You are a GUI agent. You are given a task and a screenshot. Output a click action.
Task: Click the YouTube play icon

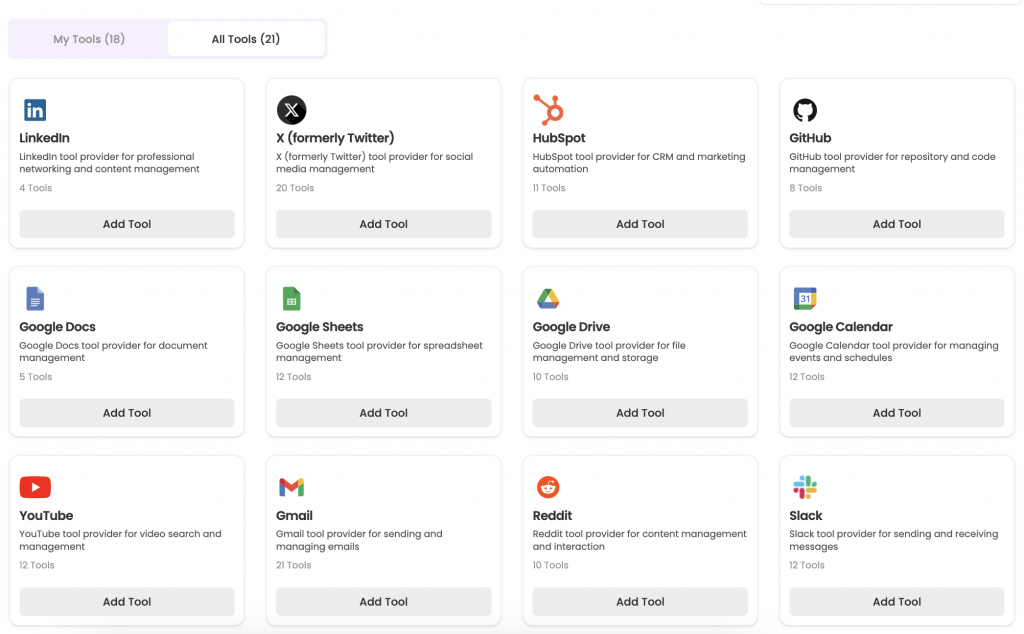[35, 487]
